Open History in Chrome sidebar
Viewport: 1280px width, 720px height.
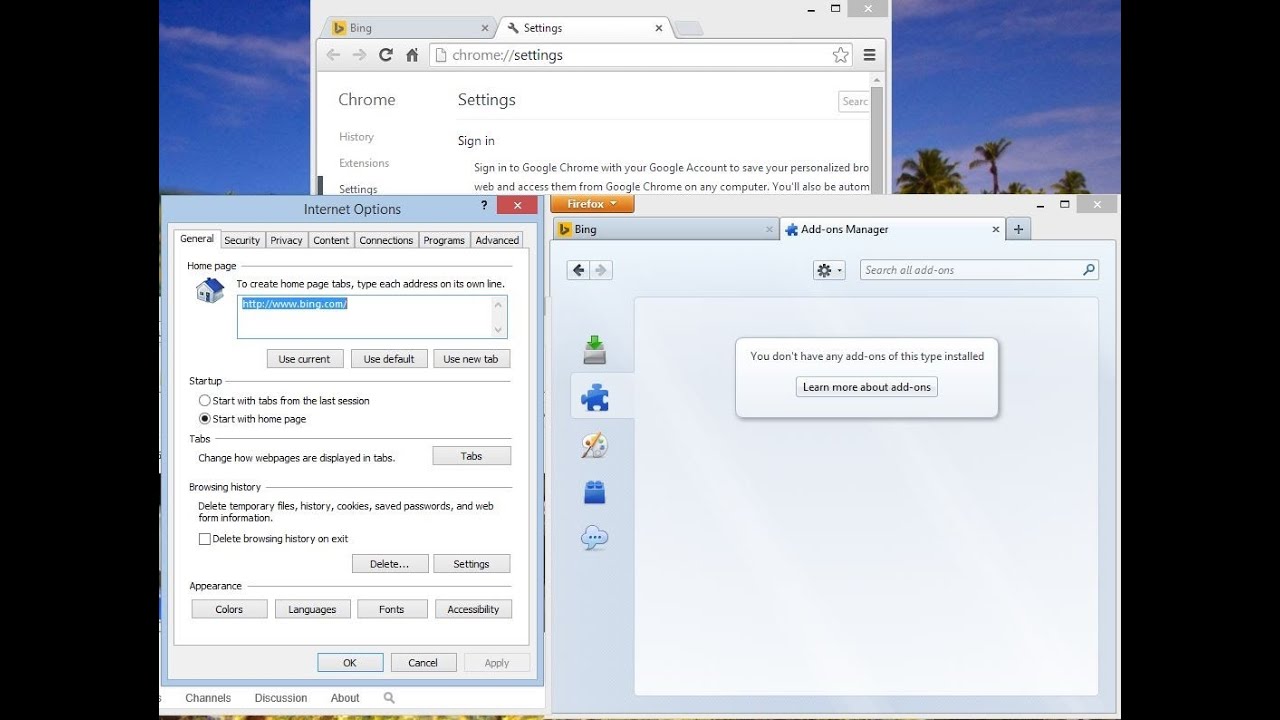(356, 137)
